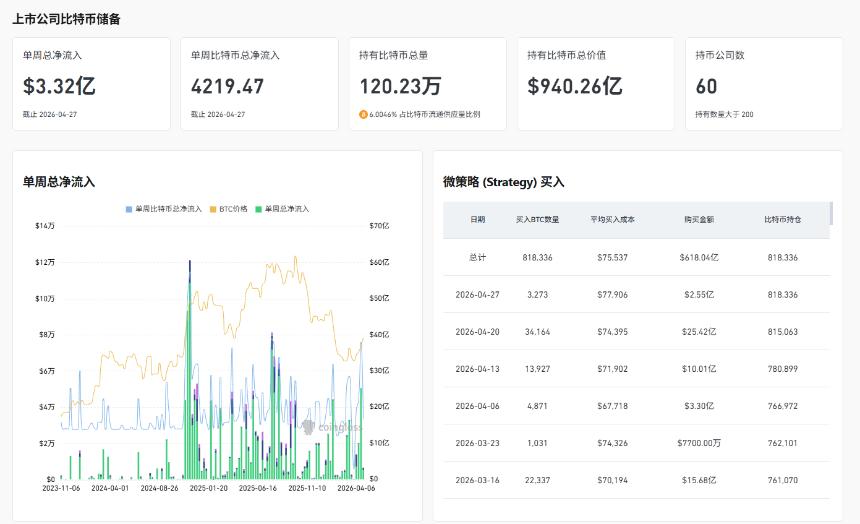The height and width of the screenshot is (524, 860).
Task: Click the 3,273 BTC bought cell
Action: click(x=537, y=295)
